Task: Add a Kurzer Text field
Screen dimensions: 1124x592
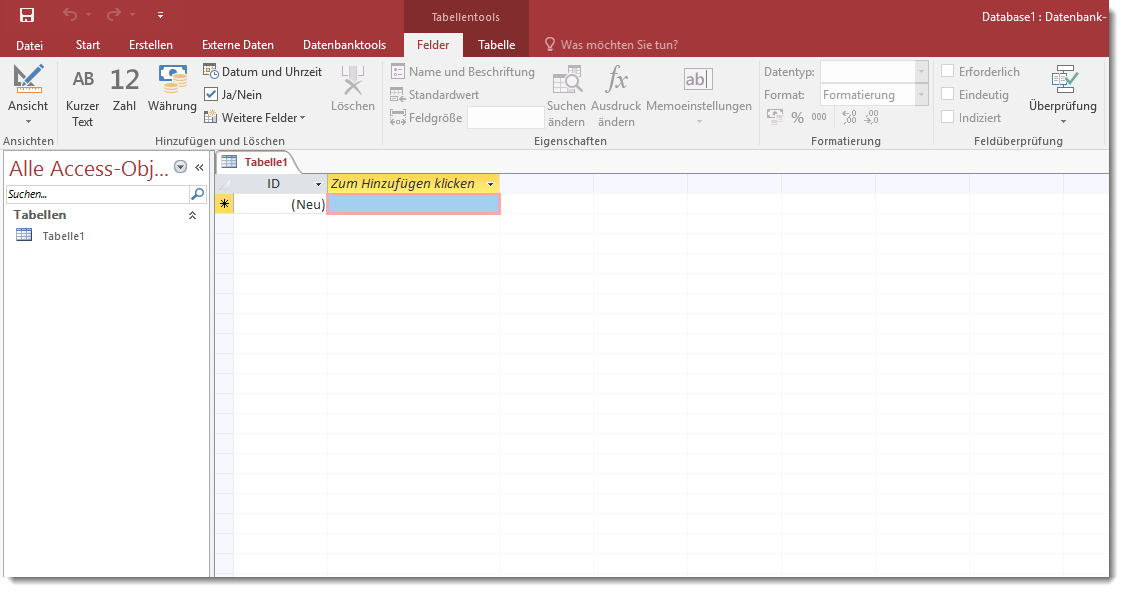Action: pos(83,96)
